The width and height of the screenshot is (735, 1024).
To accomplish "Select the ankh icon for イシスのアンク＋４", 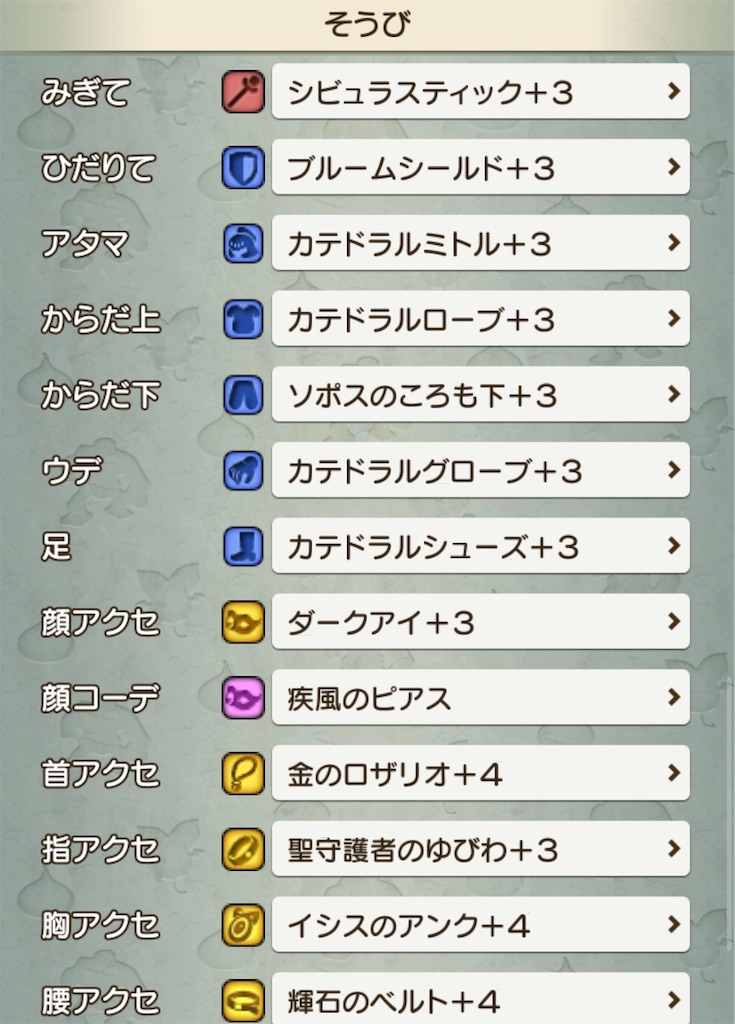I will [242, 925].
